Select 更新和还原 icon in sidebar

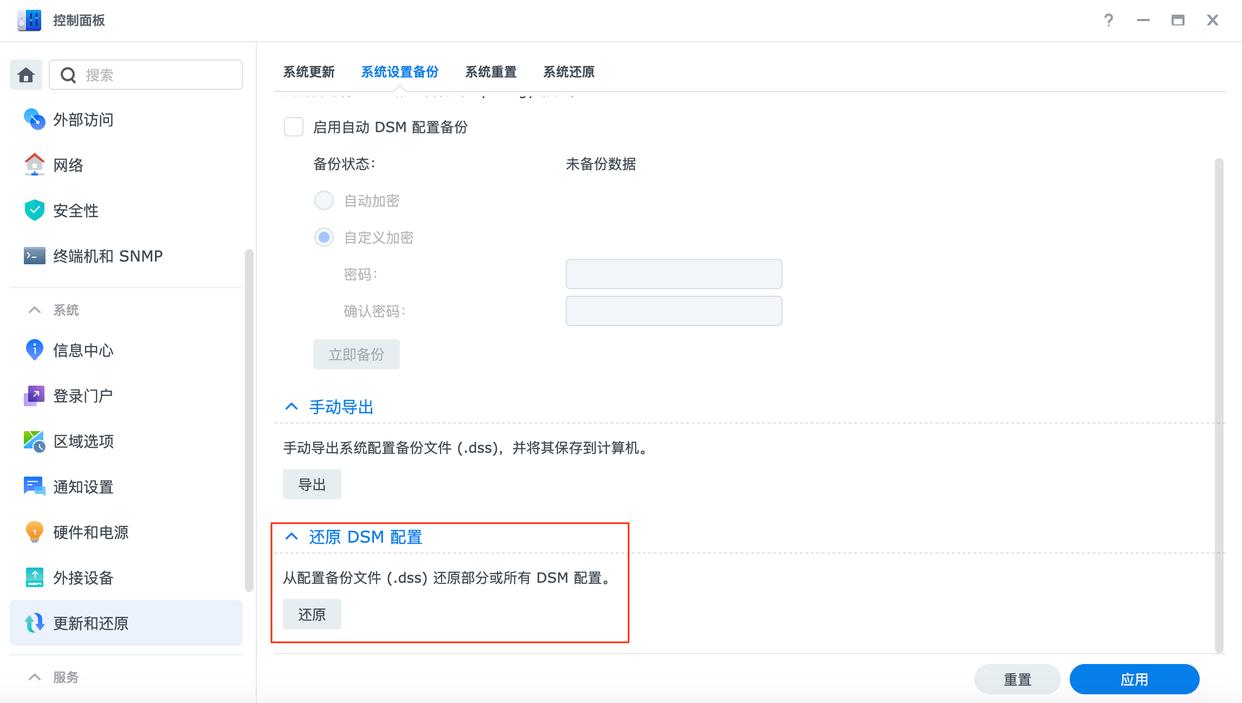[34, 623]
